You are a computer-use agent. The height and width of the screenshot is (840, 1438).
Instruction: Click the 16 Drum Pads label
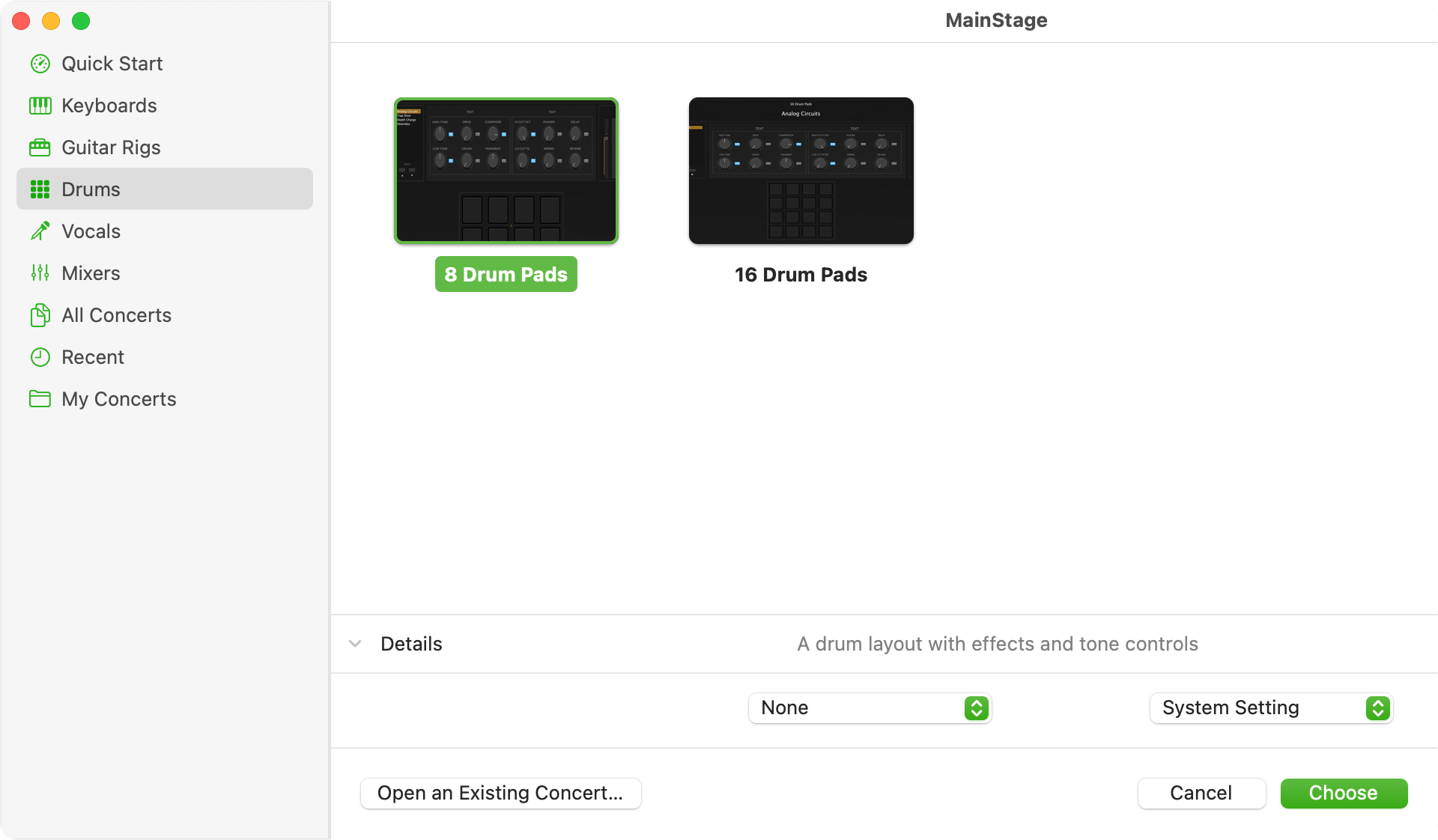(x=801, y=275)
